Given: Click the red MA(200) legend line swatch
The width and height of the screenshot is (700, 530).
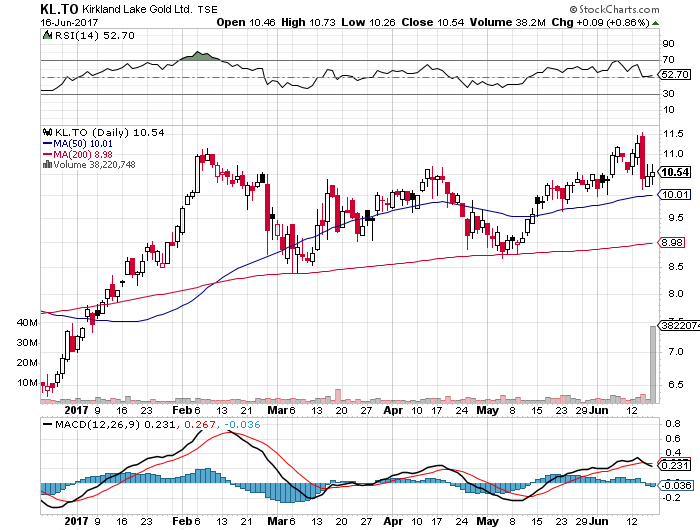Looking at the screenshot, I should pyautogui.click(x=47, y=154).
